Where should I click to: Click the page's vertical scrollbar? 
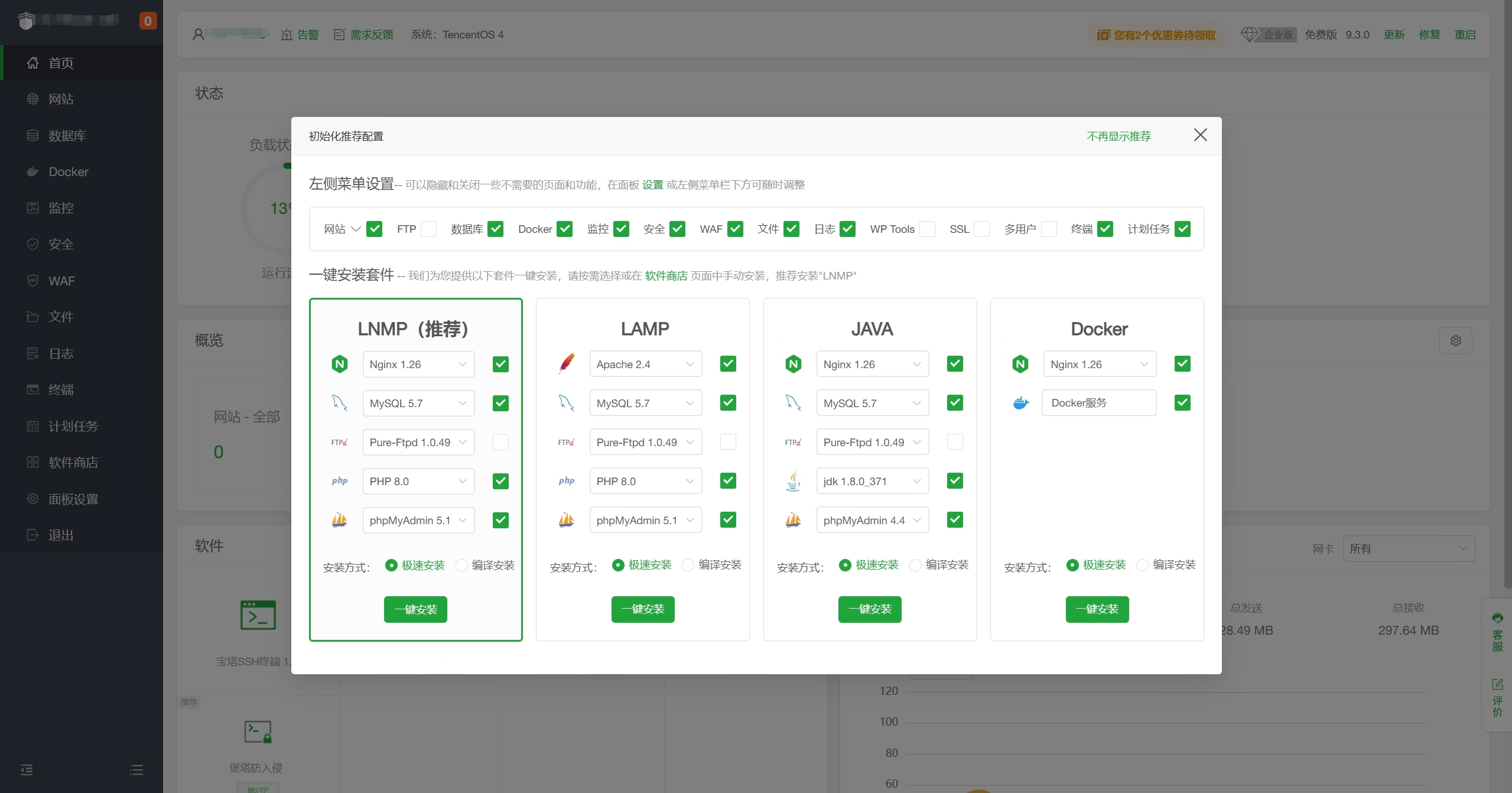tap(1507, 295)
